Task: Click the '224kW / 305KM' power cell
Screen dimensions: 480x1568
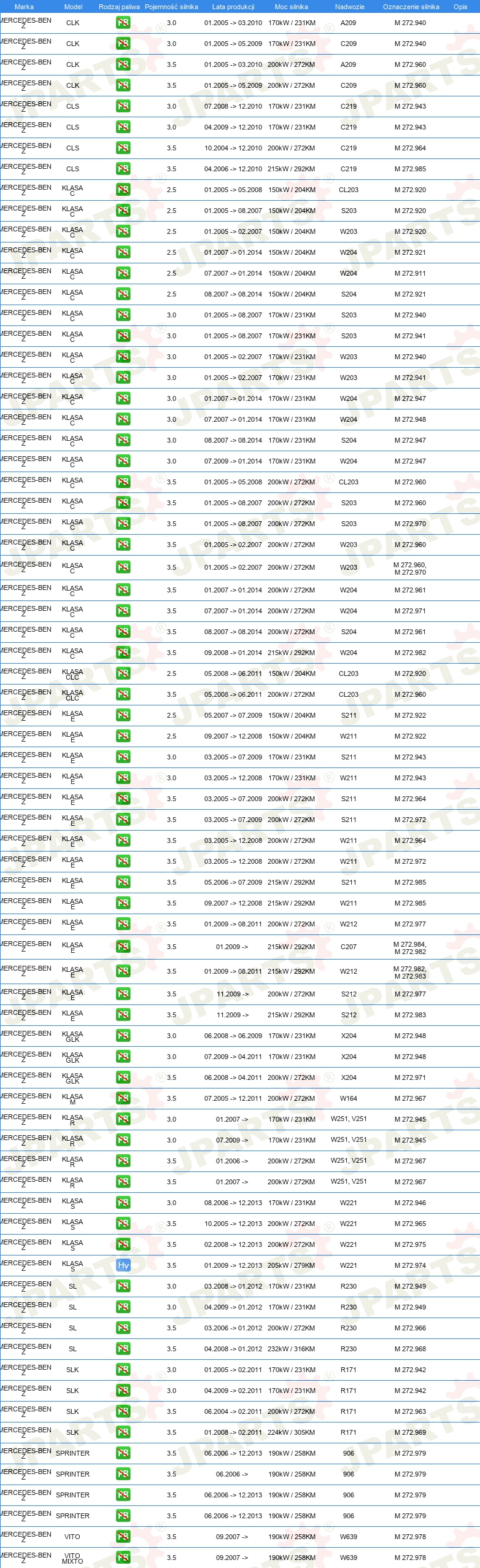Action: 292,1432
